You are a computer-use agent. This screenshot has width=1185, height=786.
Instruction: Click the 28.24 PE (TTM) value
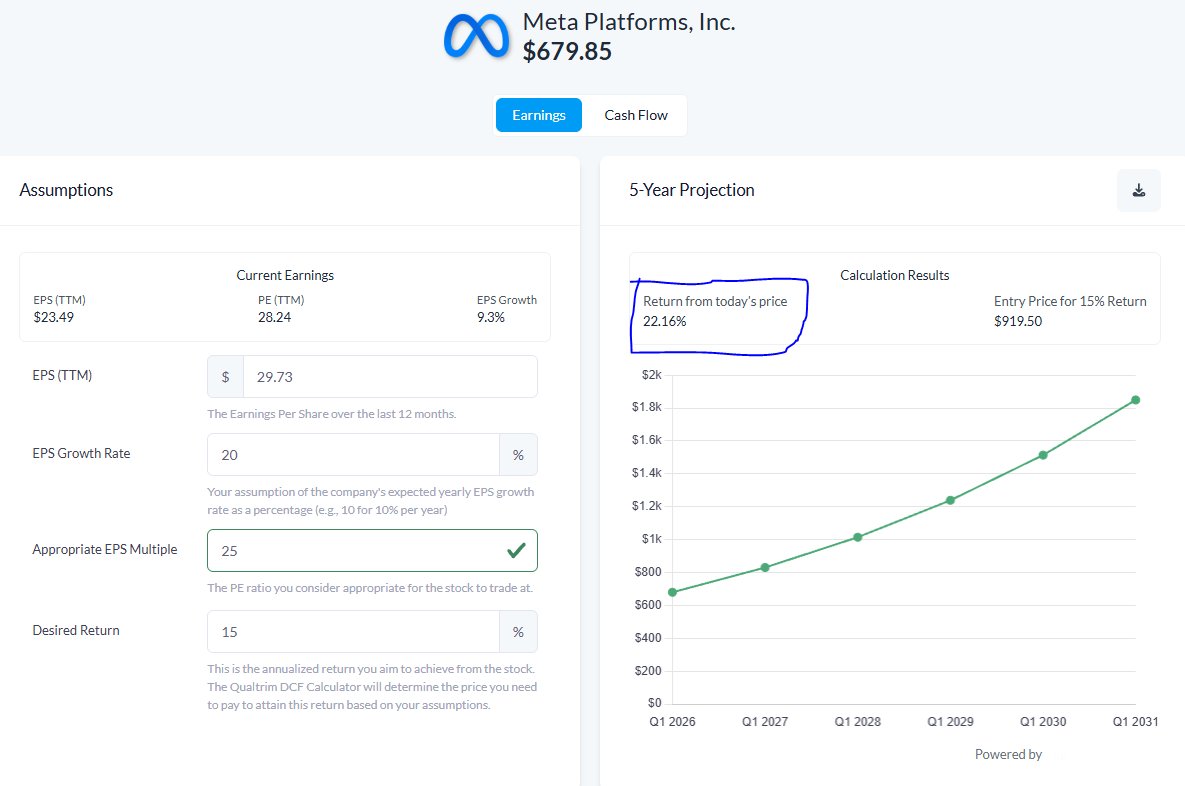pyautogui.click(x=274, y=317)
